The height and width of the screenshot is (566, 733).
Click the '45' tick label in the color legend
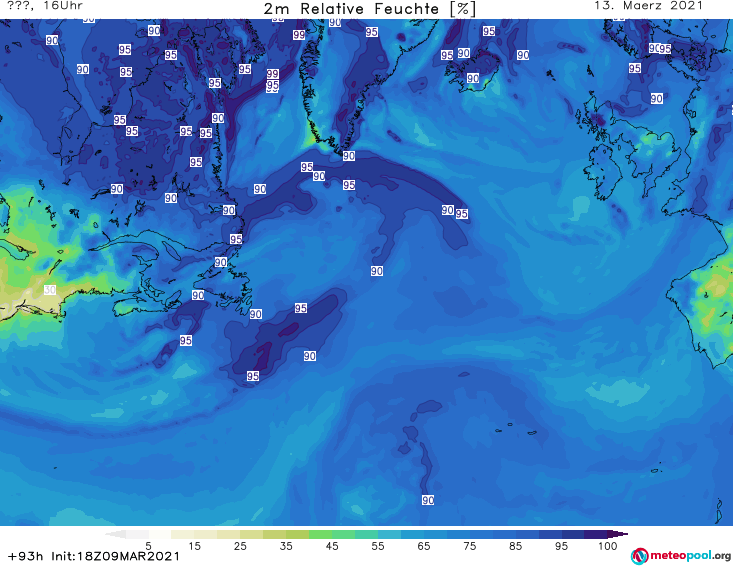(x=332, y=546)
